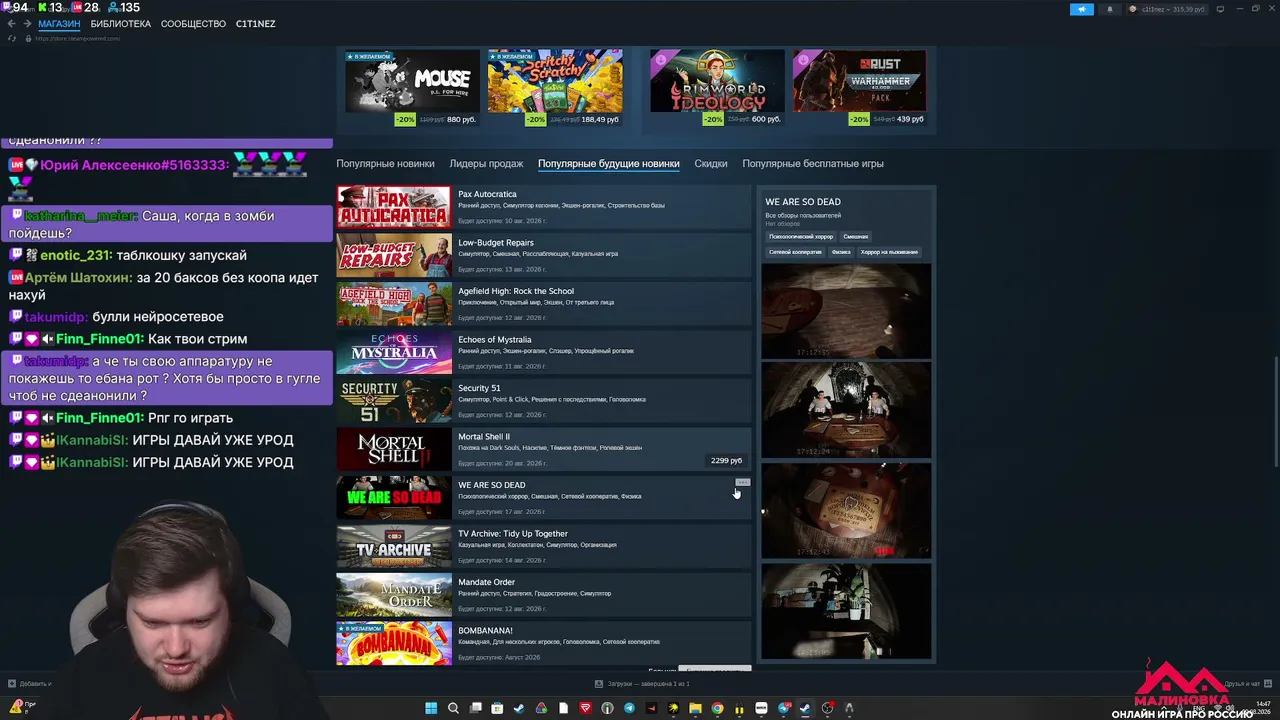Viewport: 1280px width, 720px height.
Task: Select Echoes of Mystralia in the list
Action: pyautogui.click(x=543, y=352)
